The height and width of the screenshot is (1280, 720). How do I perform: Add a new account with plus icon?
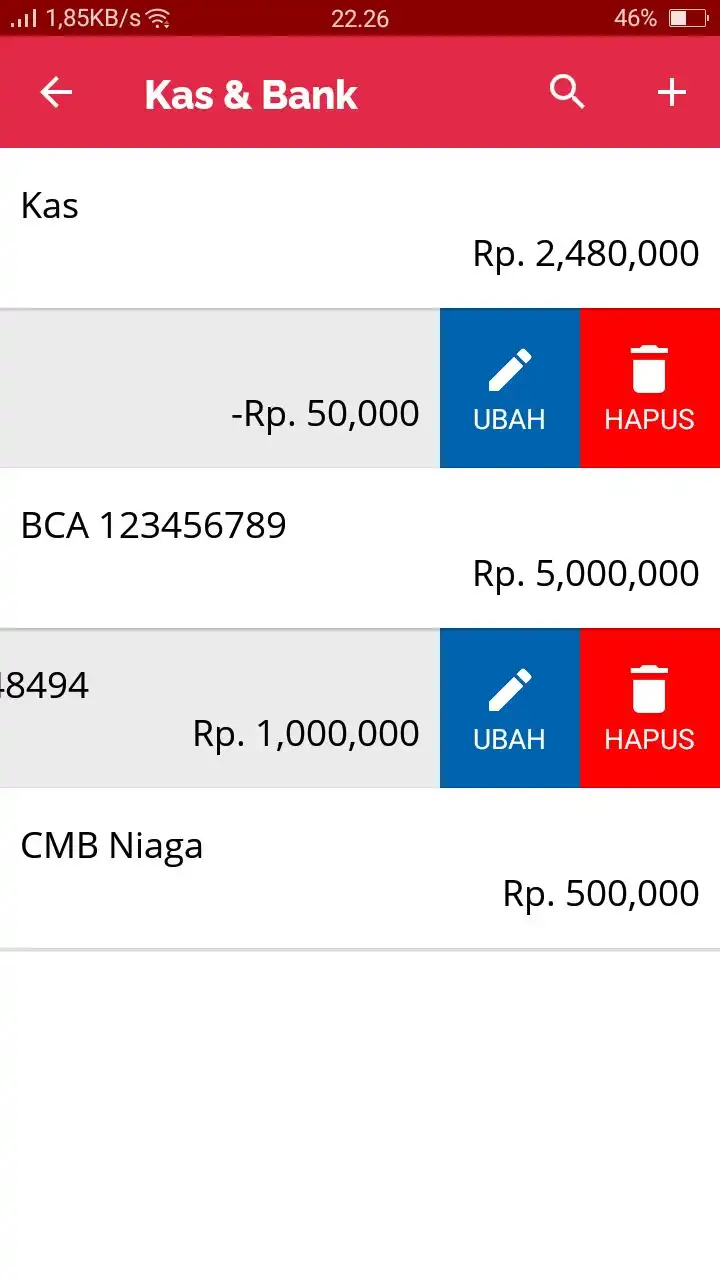coord(672,93)
